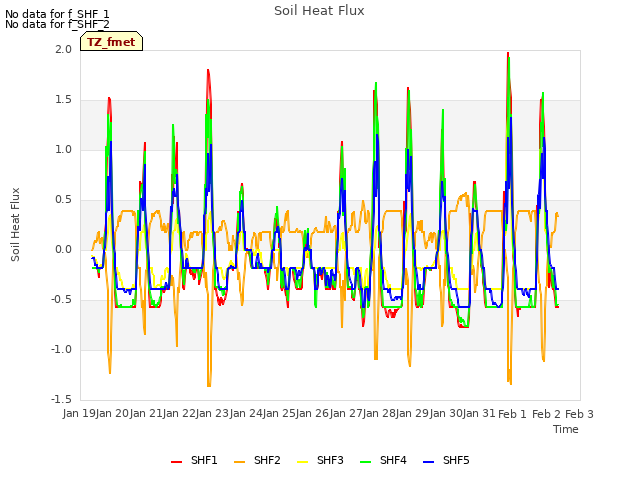This screenshot has height=480, width=640.
Task: Select the SHF3 legend label
Action: (330, 460)
